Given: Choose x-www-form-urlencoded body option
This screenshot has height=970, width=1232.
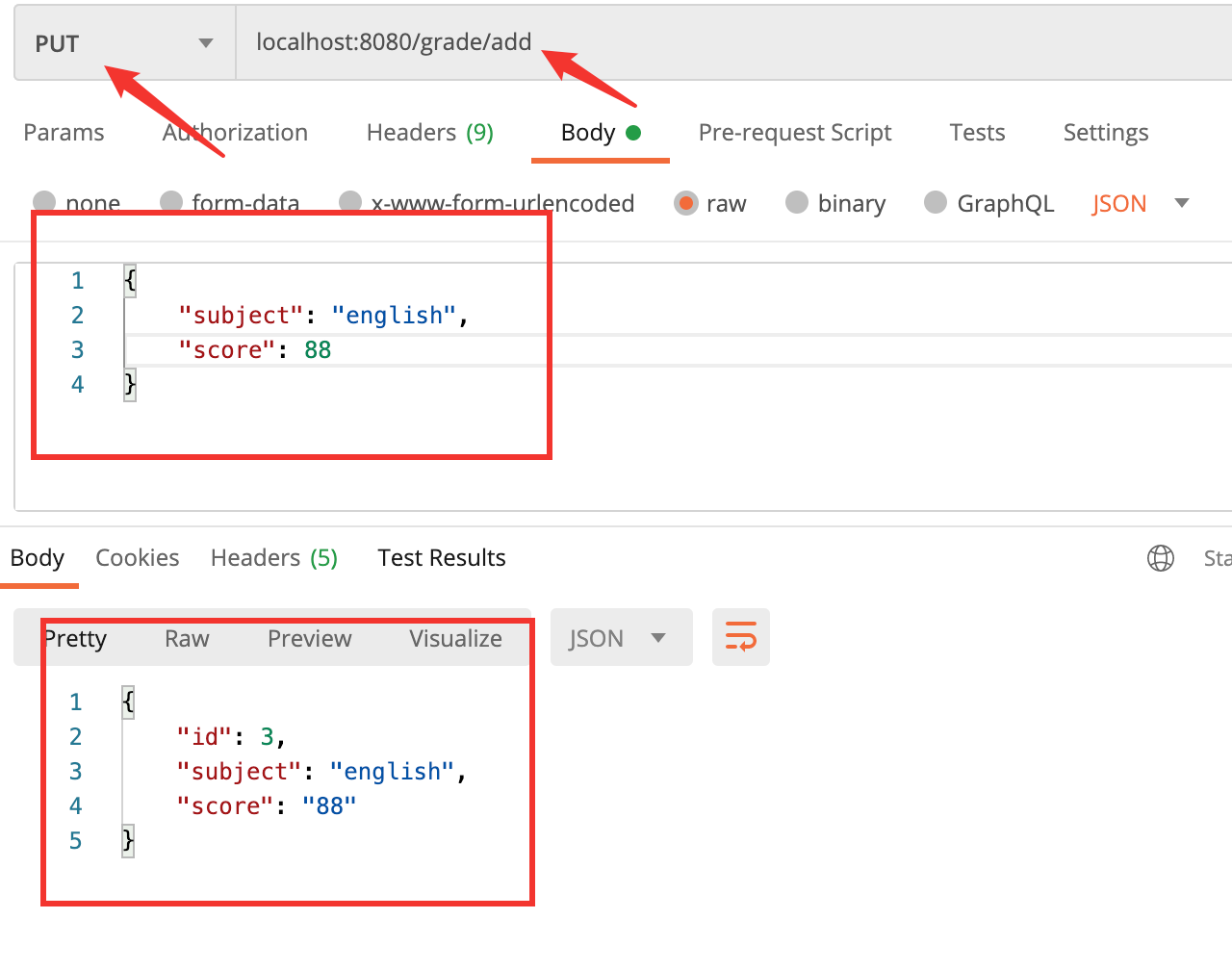Looking at the screenshot, I should pos(351,202).
